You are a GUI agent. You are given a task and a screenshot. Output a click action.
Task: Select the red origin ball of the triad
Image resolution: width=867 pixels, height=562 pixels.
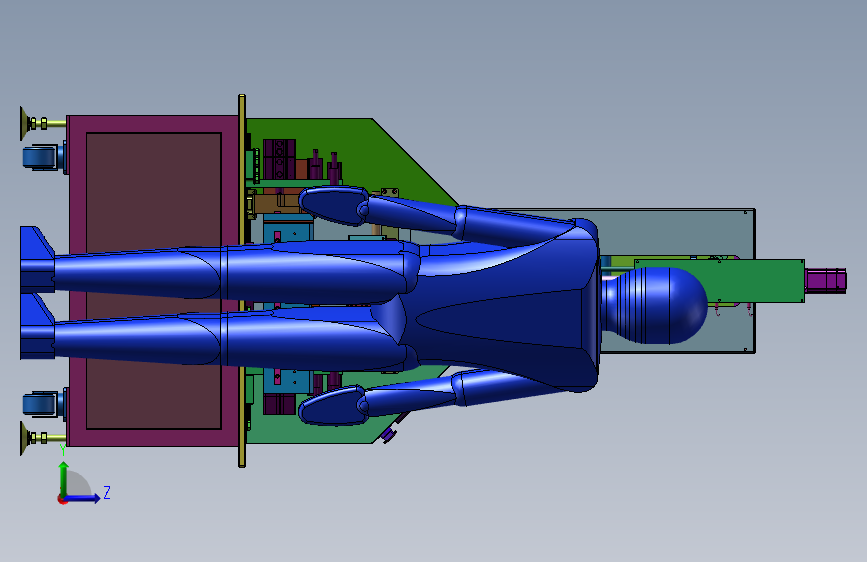click(x=62, y=499)
